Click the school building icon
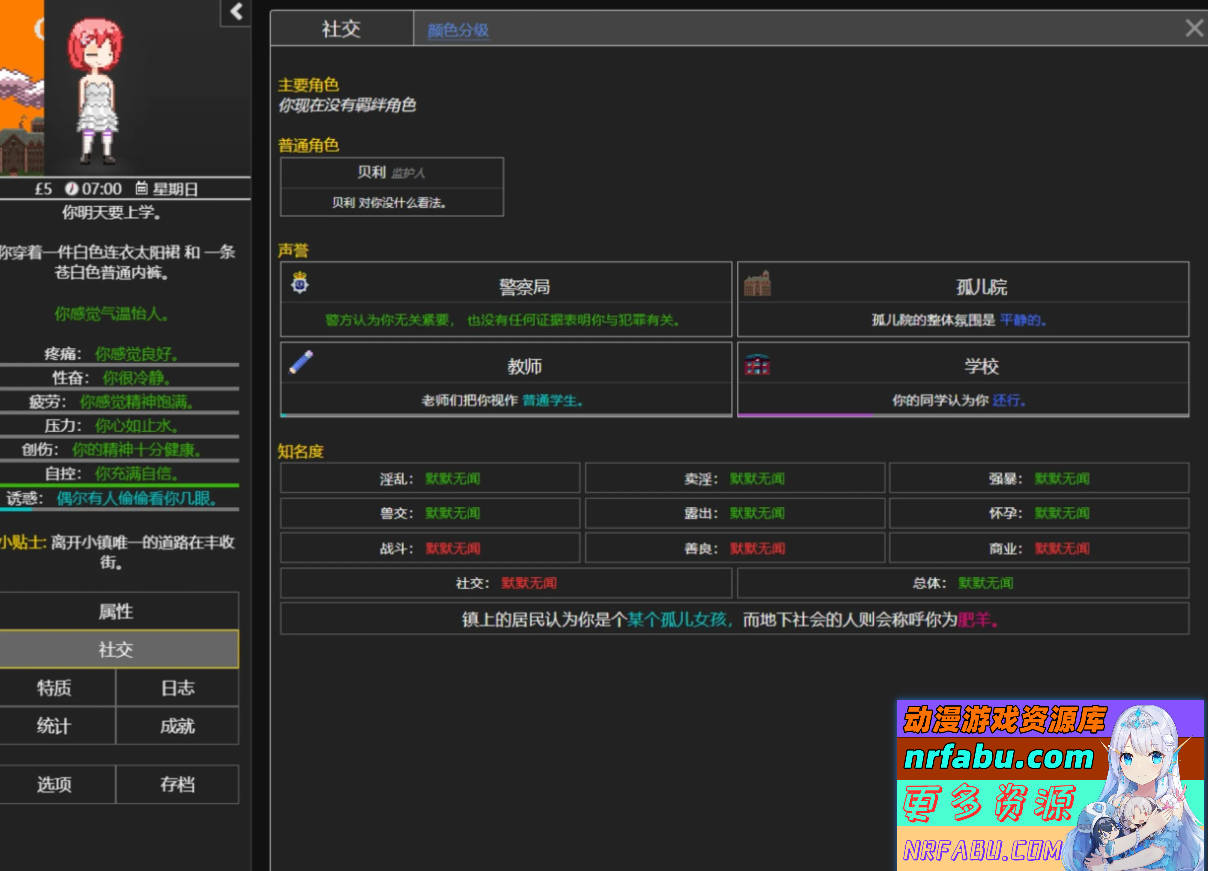1208x871 pixels. 757,364
